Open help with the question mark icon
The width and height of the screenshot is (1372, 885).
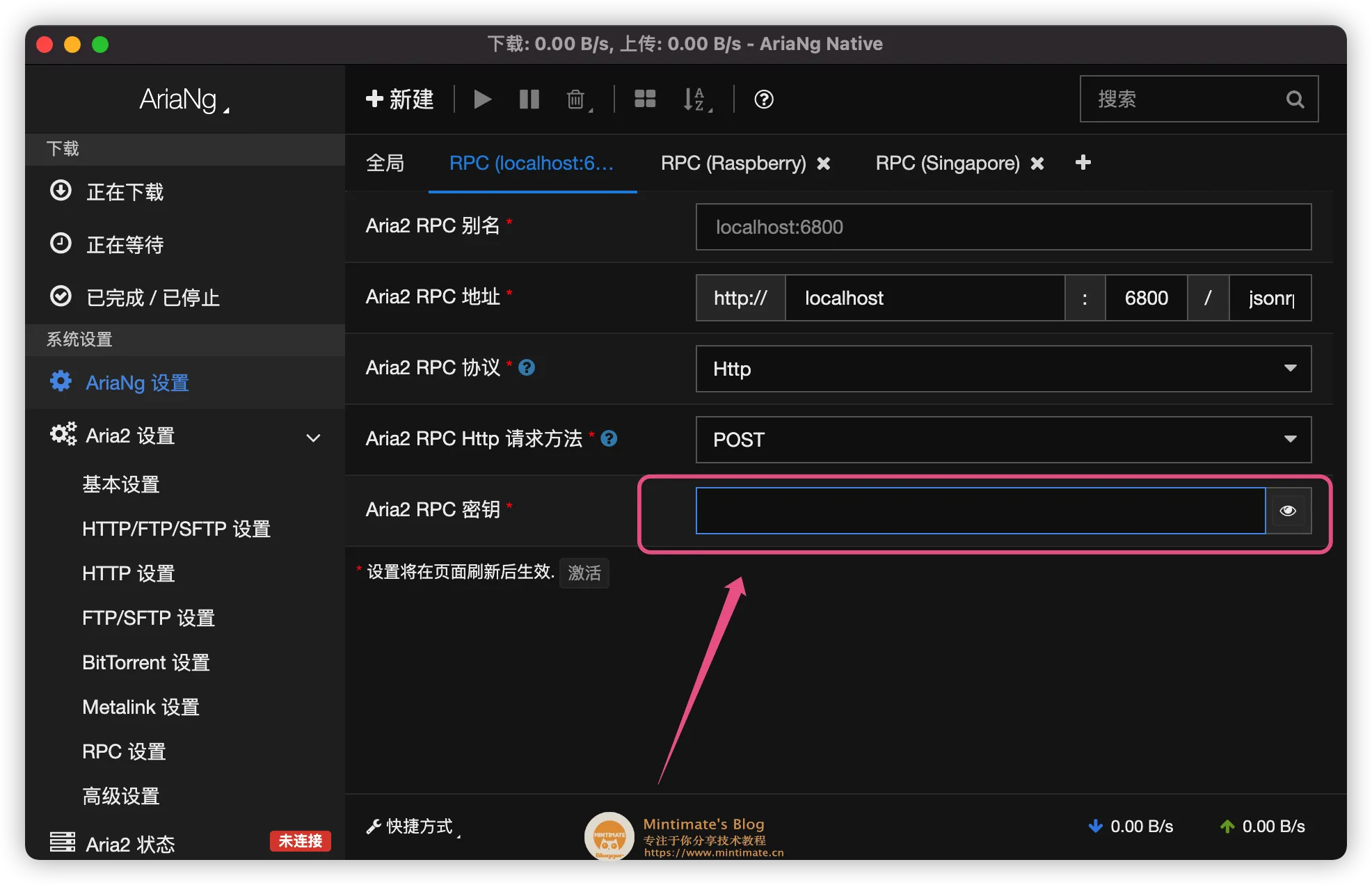764,99
